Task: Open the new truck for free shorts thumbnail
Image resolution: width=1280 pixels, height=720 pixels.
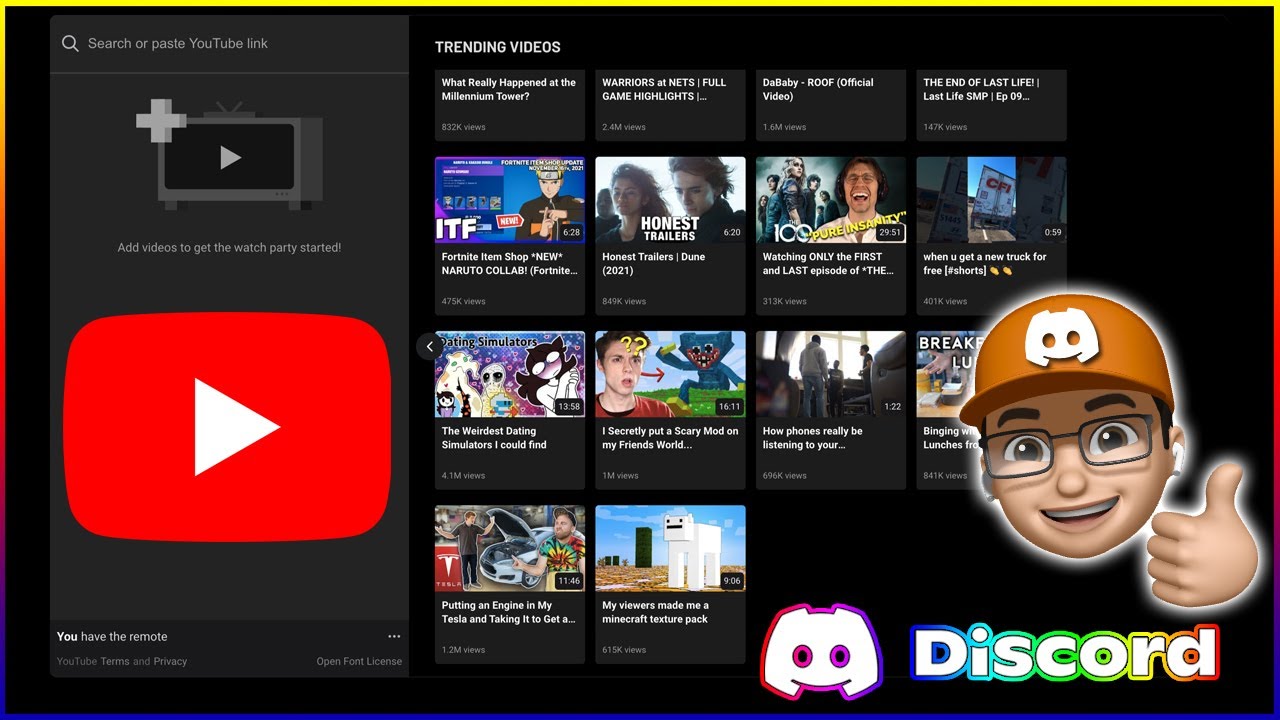Action: tap(991, 200)
